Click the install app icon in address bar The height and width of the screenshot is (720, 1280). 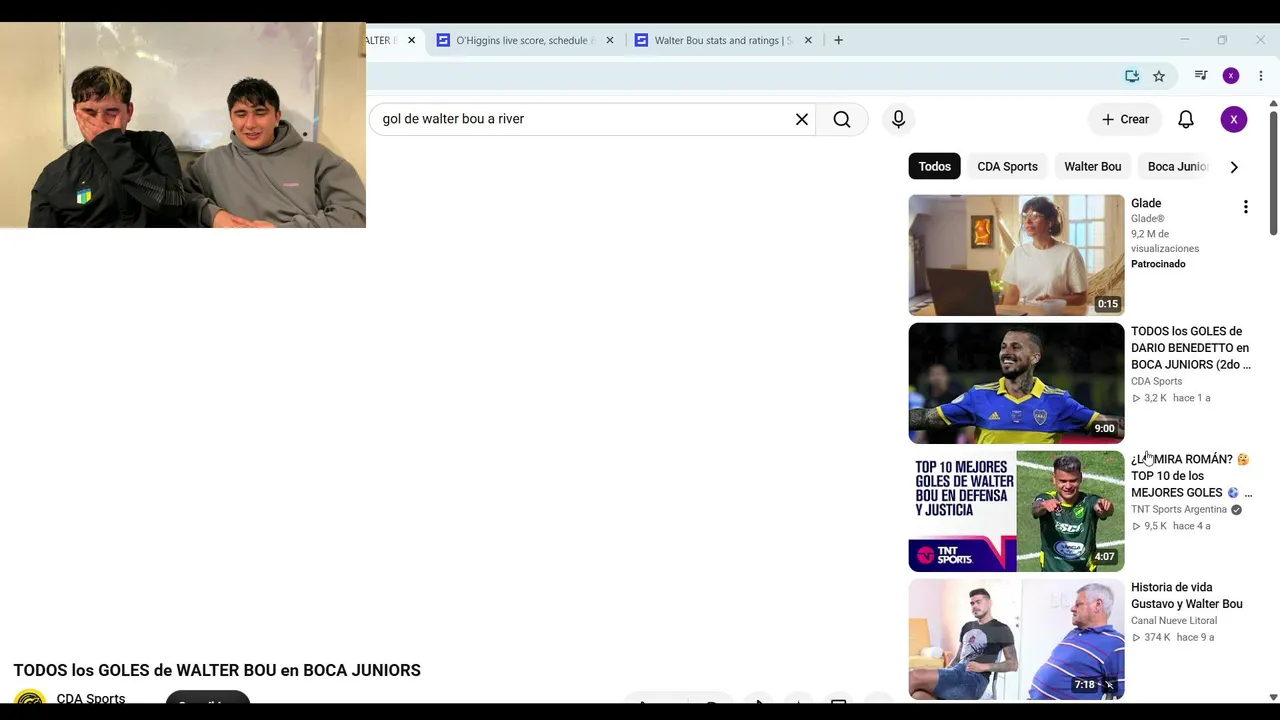[x=1132, y=76]
